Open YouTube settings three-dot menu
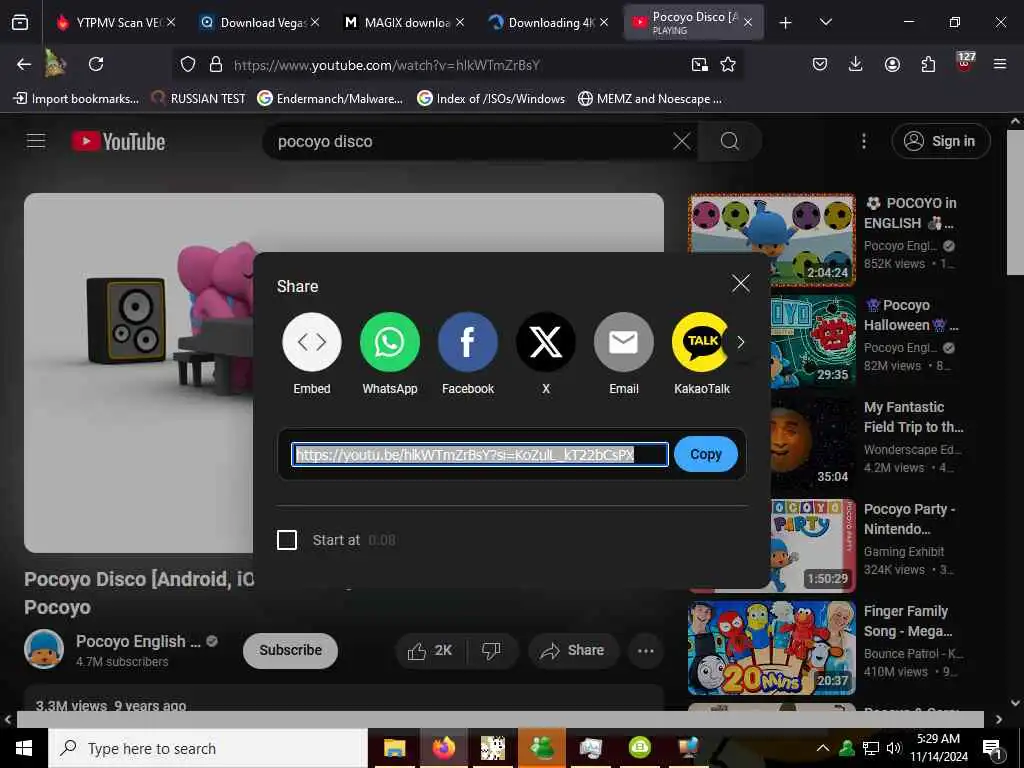This screenshot has width=1024, height=768. click(863, 141)
